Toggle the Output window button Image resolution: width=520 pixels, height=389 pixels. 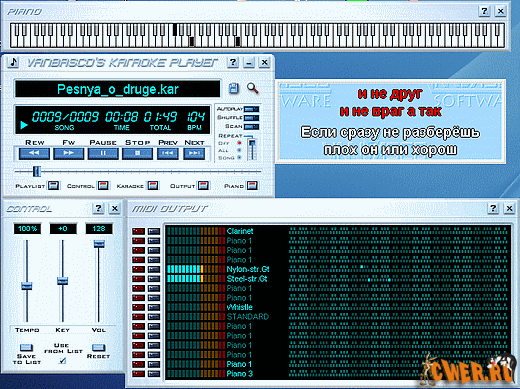[203, 185]
